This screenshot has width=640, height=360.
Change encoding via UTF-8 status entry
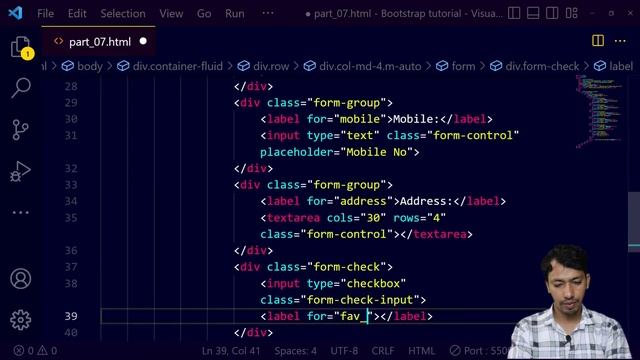(344, 351)
